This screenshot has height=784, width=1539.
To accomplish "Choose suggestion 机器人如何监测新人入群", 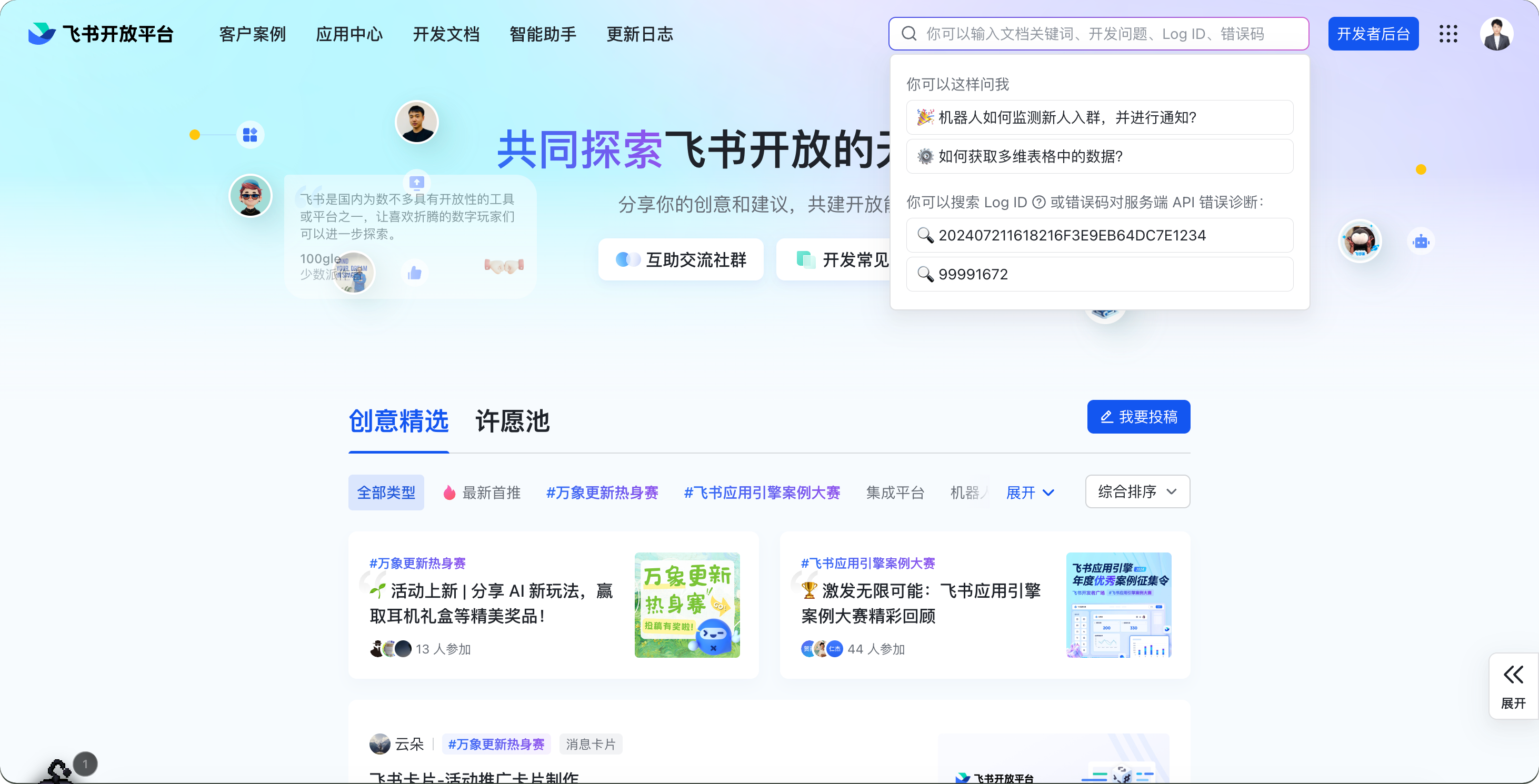I will tap(1100, 117).
